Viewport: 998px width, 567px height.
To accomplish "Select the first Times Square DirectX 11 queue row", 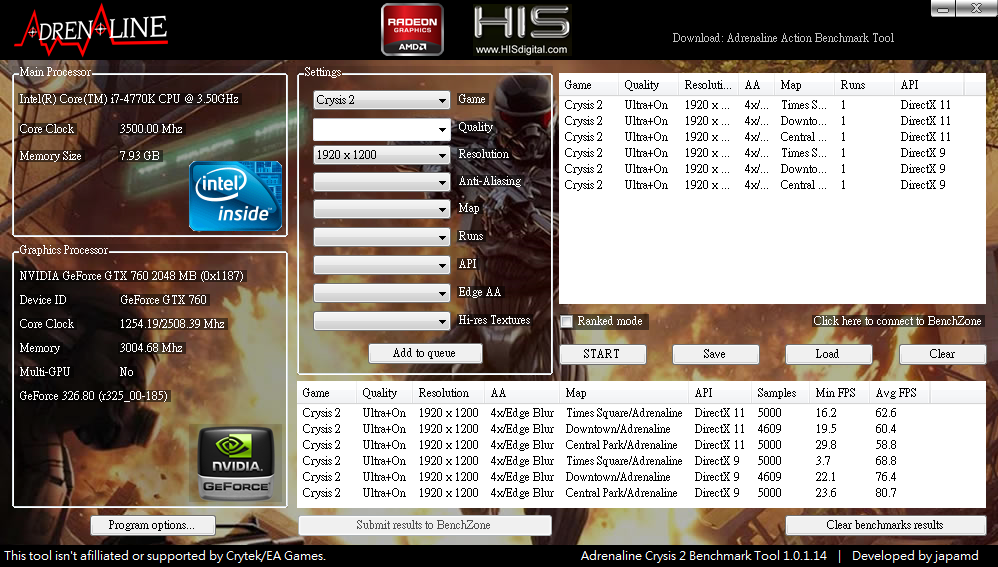I will [760, 105].
